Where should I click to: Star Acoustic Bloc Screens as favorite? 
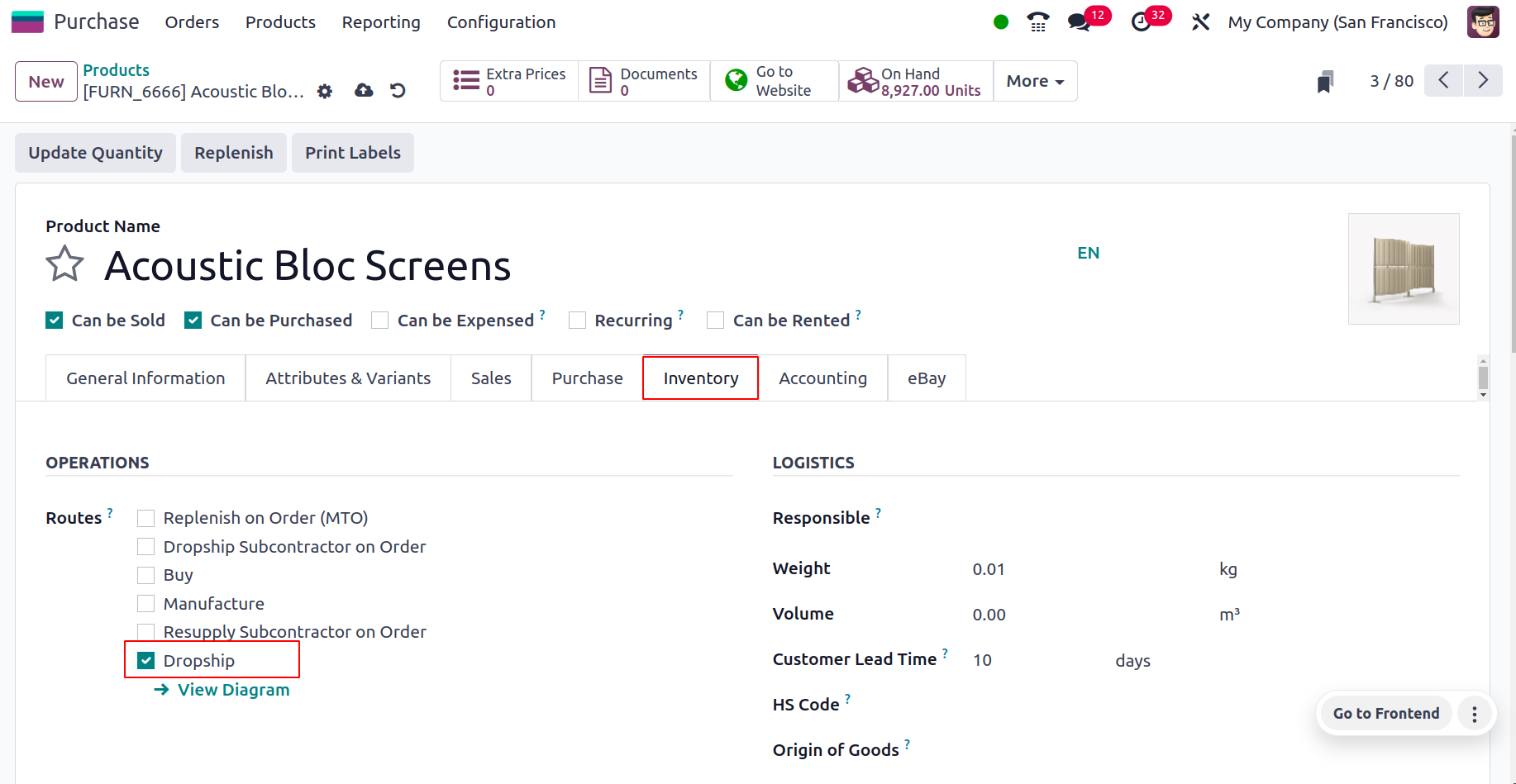click(x=64, y=264)
